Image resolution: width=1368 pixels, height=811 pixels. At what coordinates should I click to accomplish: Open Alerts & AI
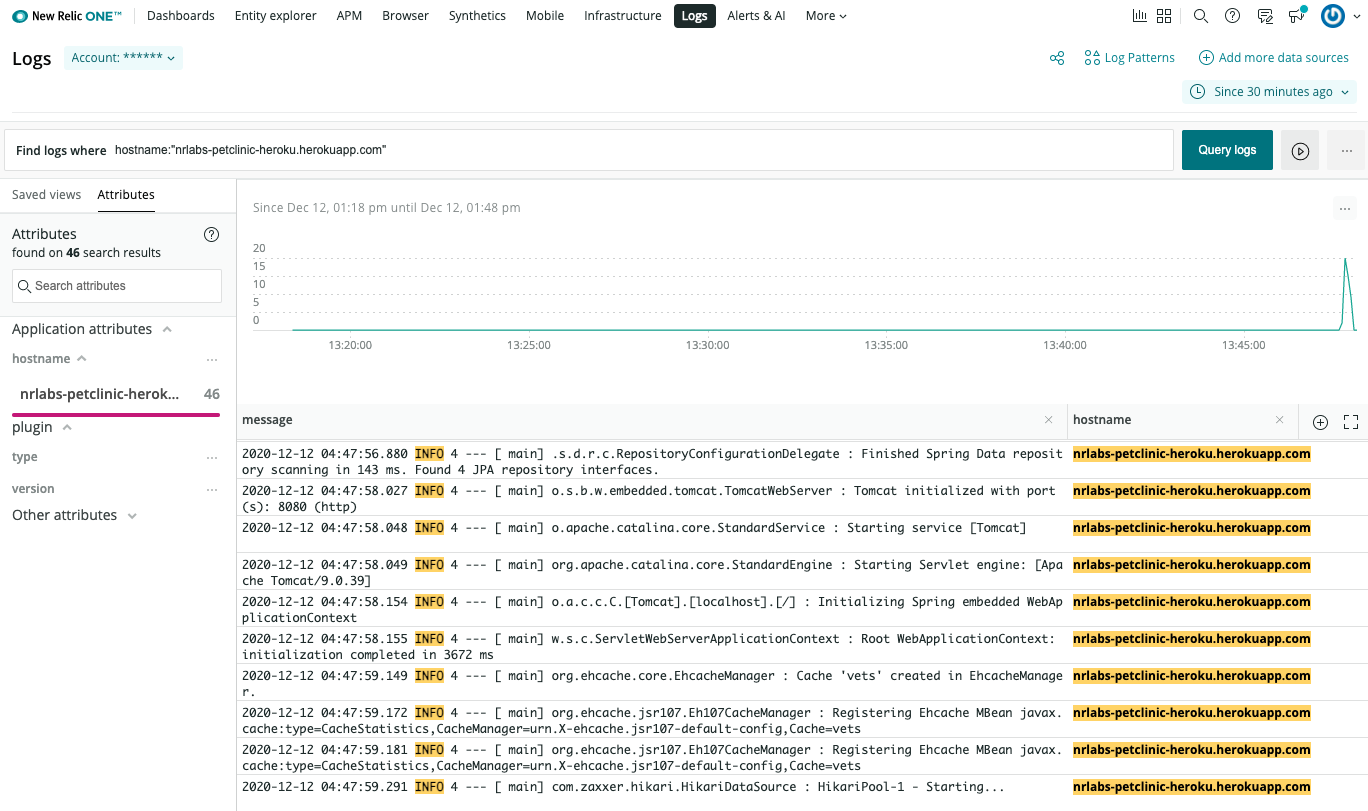[756, 16]
